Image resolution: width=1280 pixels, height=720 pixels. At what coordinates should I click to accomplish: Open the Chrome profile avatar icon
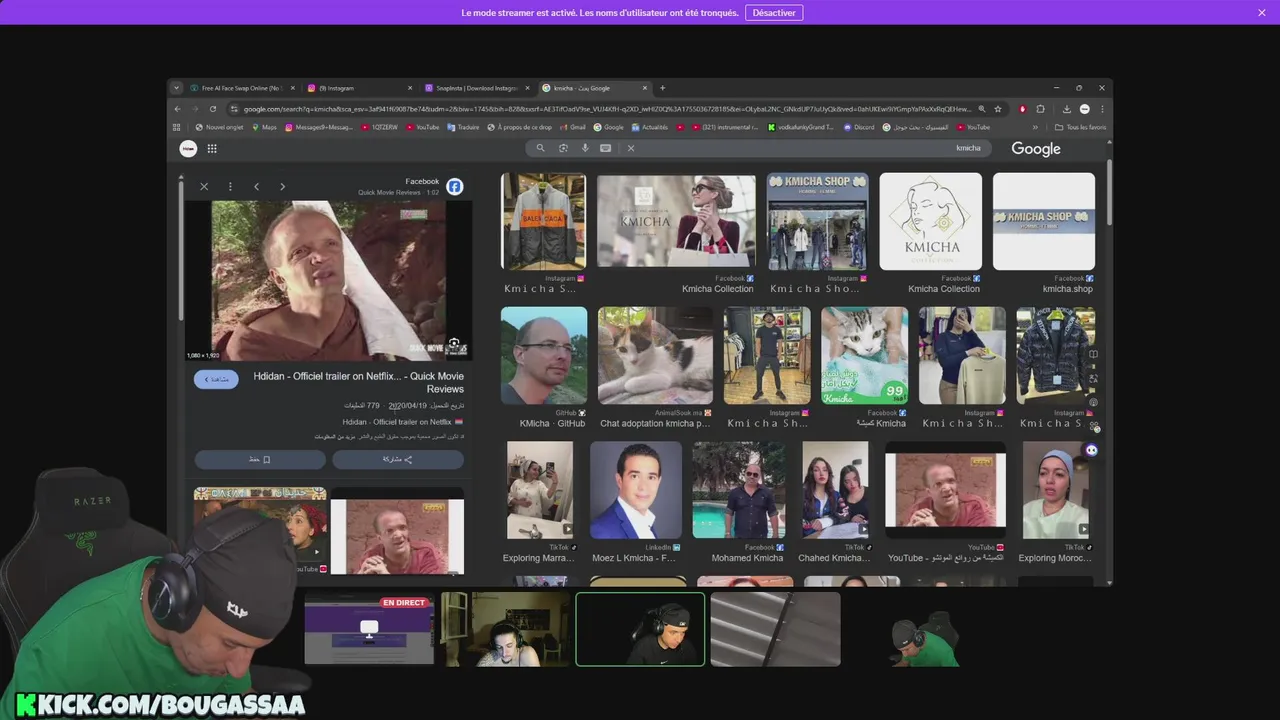1084,109
